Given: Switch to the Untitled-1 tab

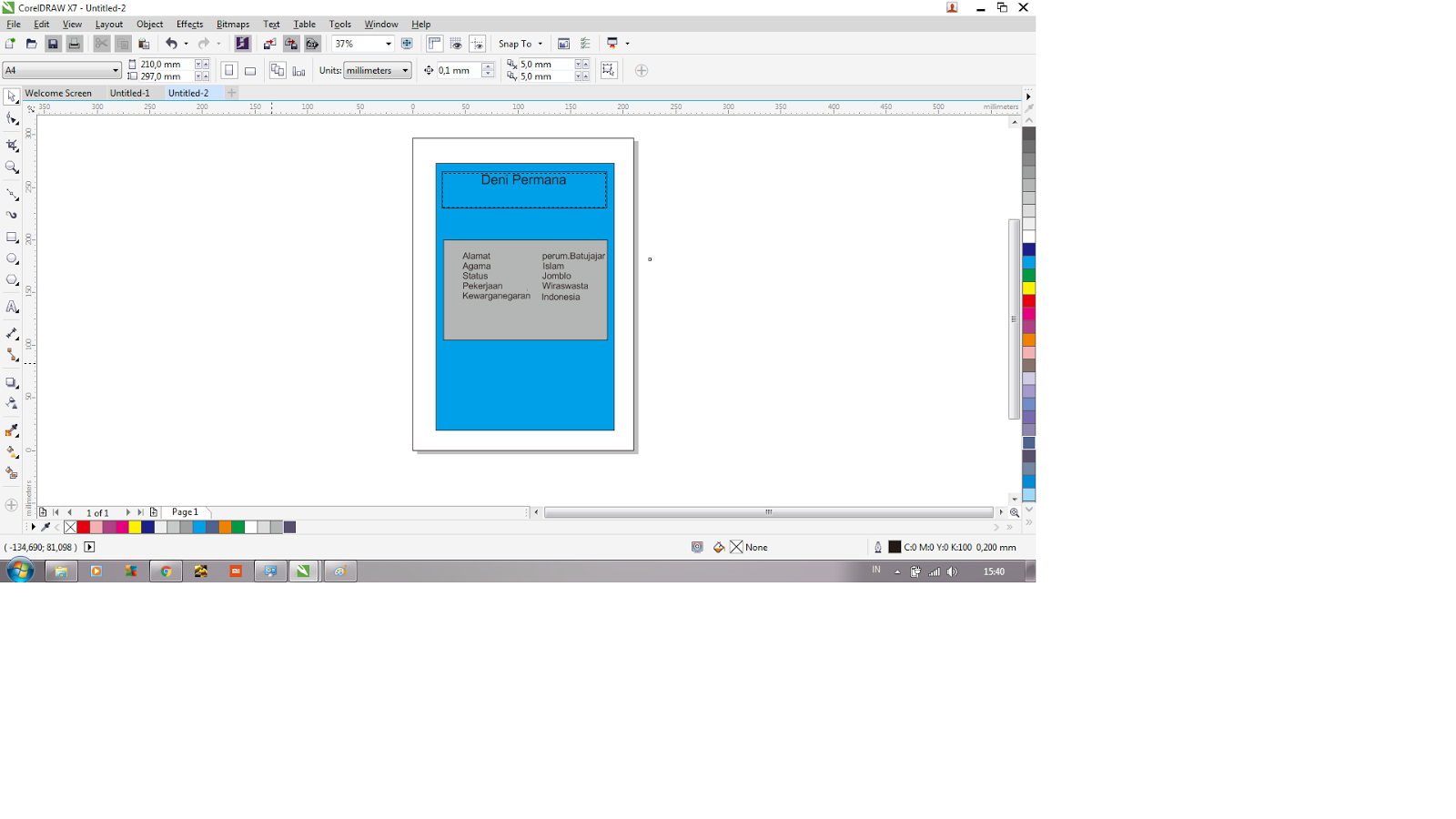Looking at the screenshot, I should coord(131,92).
